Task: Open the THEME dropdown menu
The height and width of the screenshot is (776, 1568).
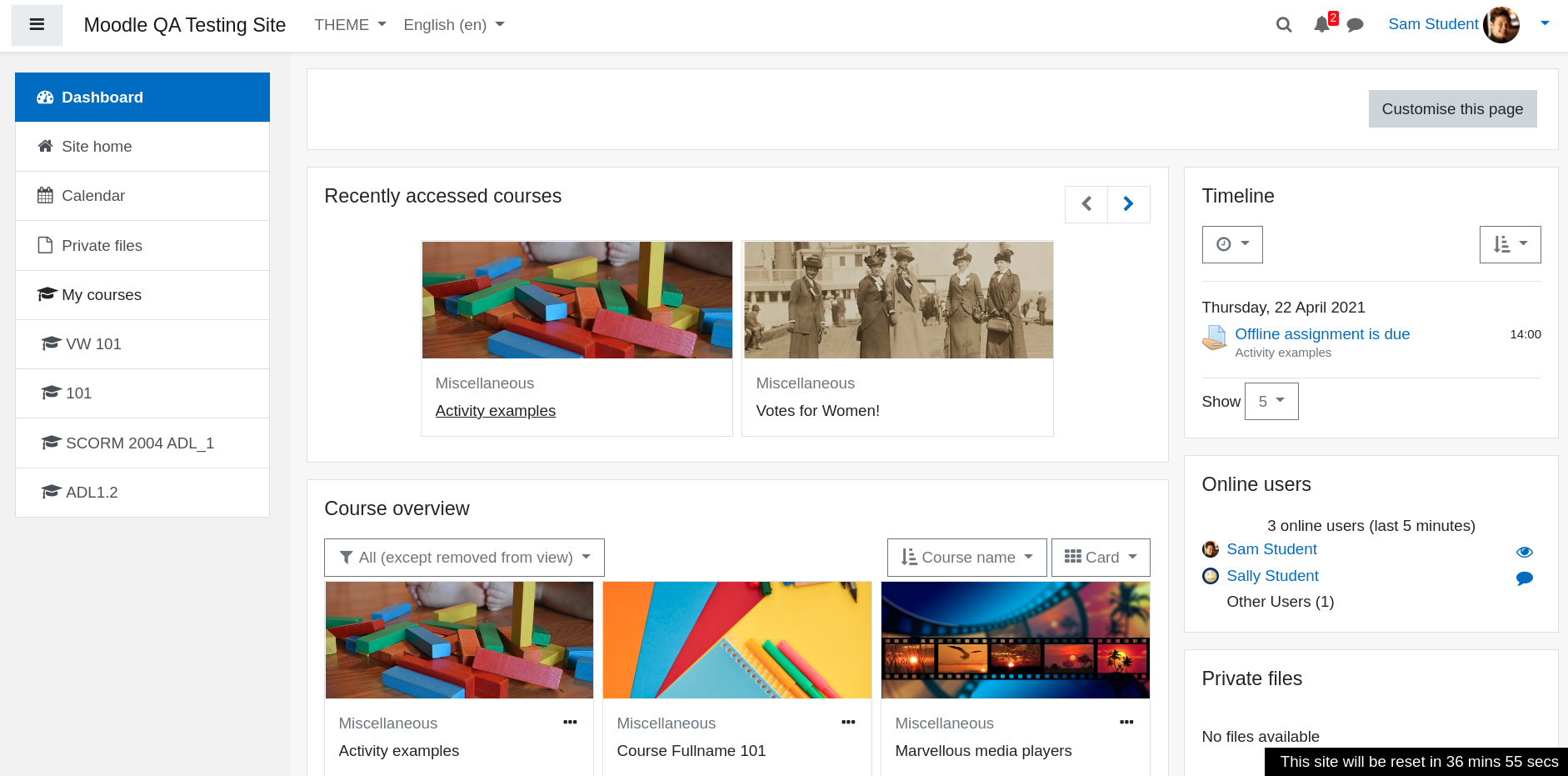Action: pyautogui.click(x=350, y=25)
